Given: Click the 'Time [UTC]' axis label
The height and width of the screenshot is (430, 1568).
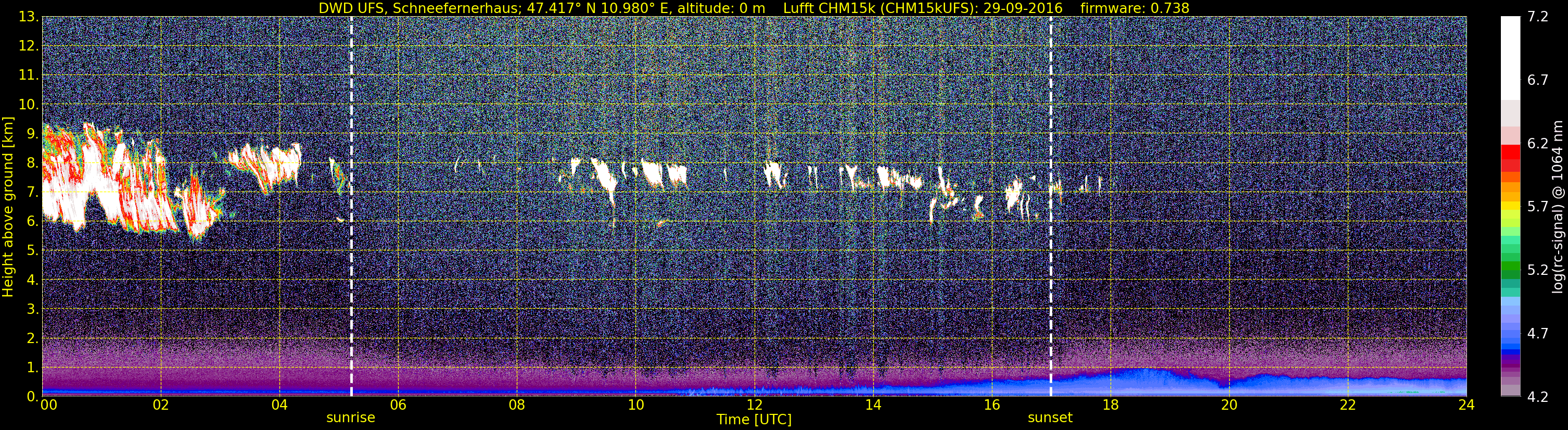Looking at the screenshot, I should 754,419.
